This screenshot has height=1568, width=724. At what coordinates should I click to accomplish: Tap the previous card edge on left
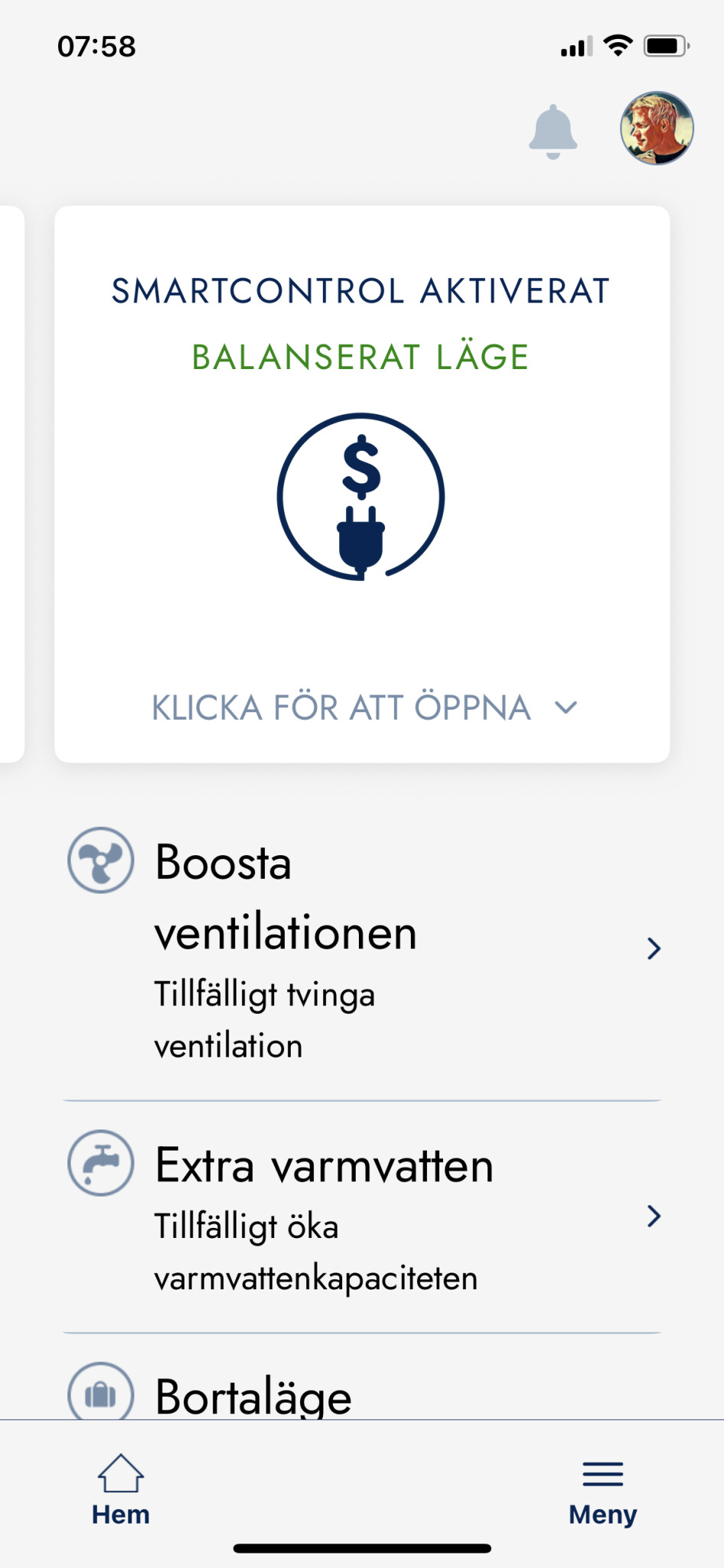11,484
